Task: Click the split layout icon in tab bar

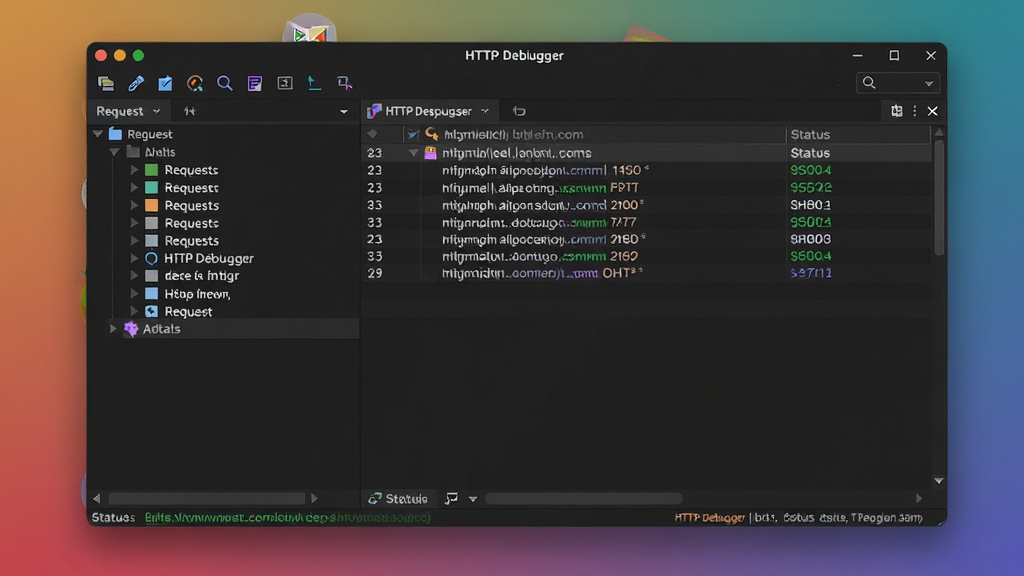Action: tap(897, 111)
